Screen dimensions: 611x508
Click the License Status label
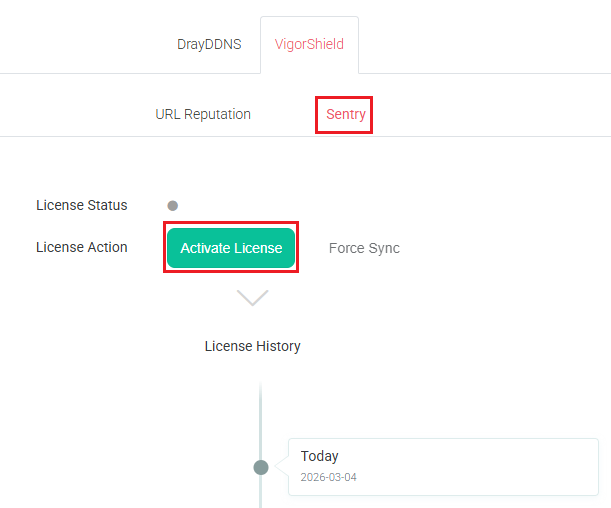click(82, 205)
